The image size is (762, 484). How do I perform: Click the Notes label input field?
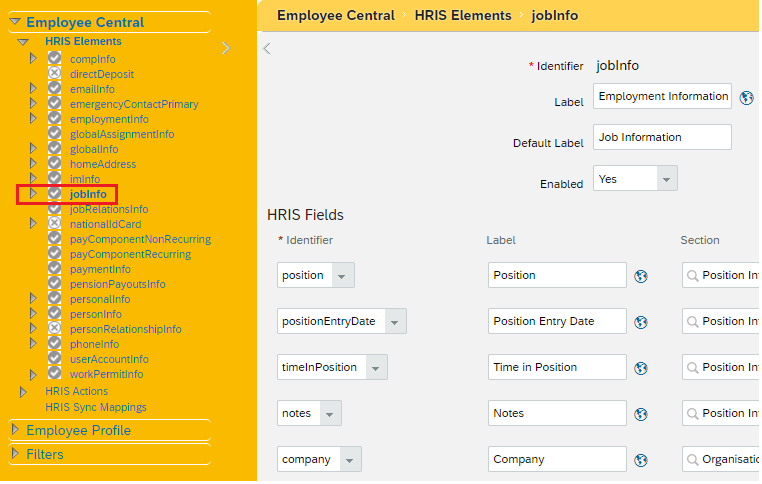pos(557,414)
